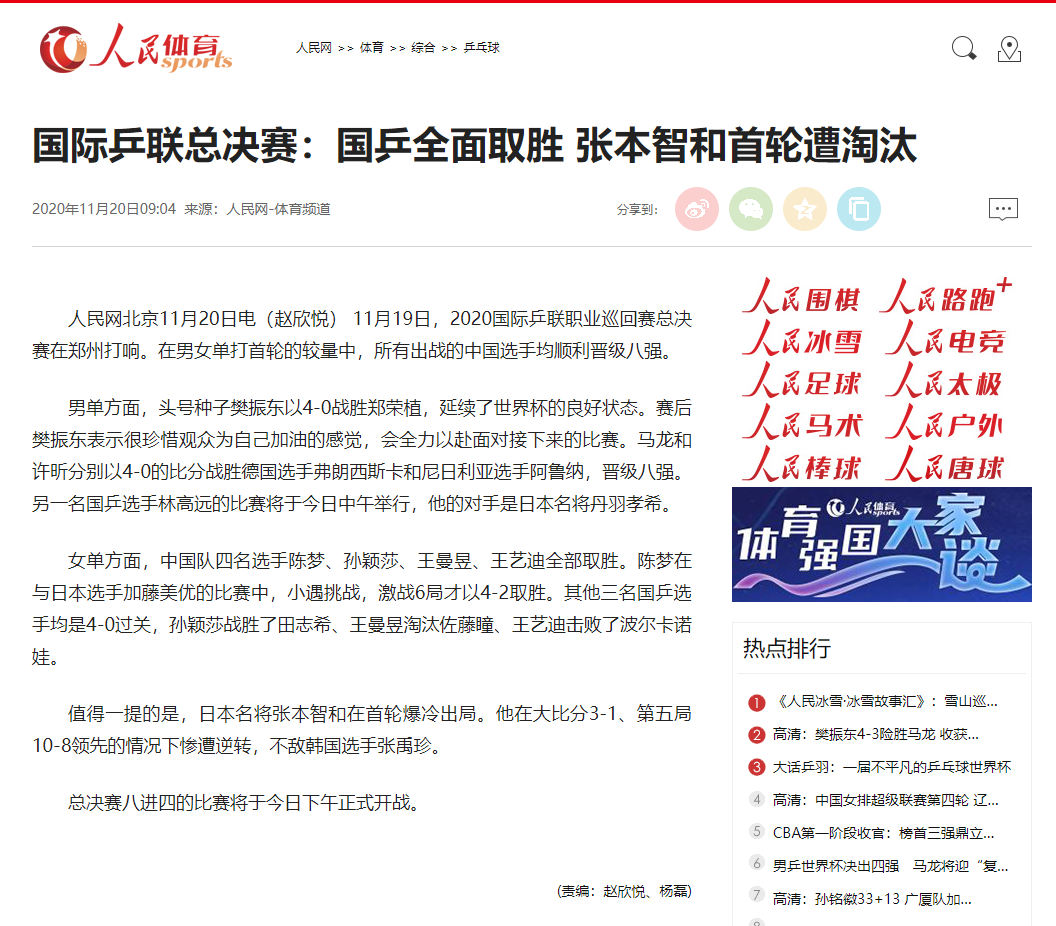Viewport: 1056px width, 926px height.
Task: Open 人民电竞 channel link
Action: tap(946, 339)
